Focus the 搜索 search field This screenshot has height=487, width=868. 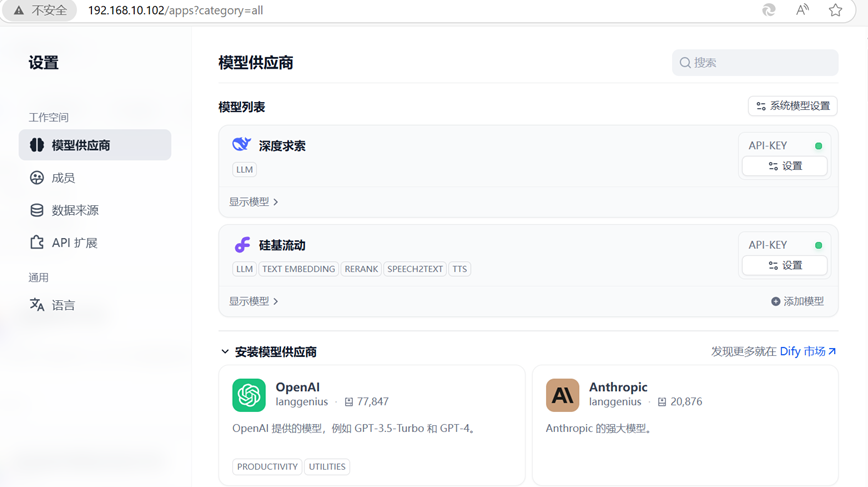[755, 63]
